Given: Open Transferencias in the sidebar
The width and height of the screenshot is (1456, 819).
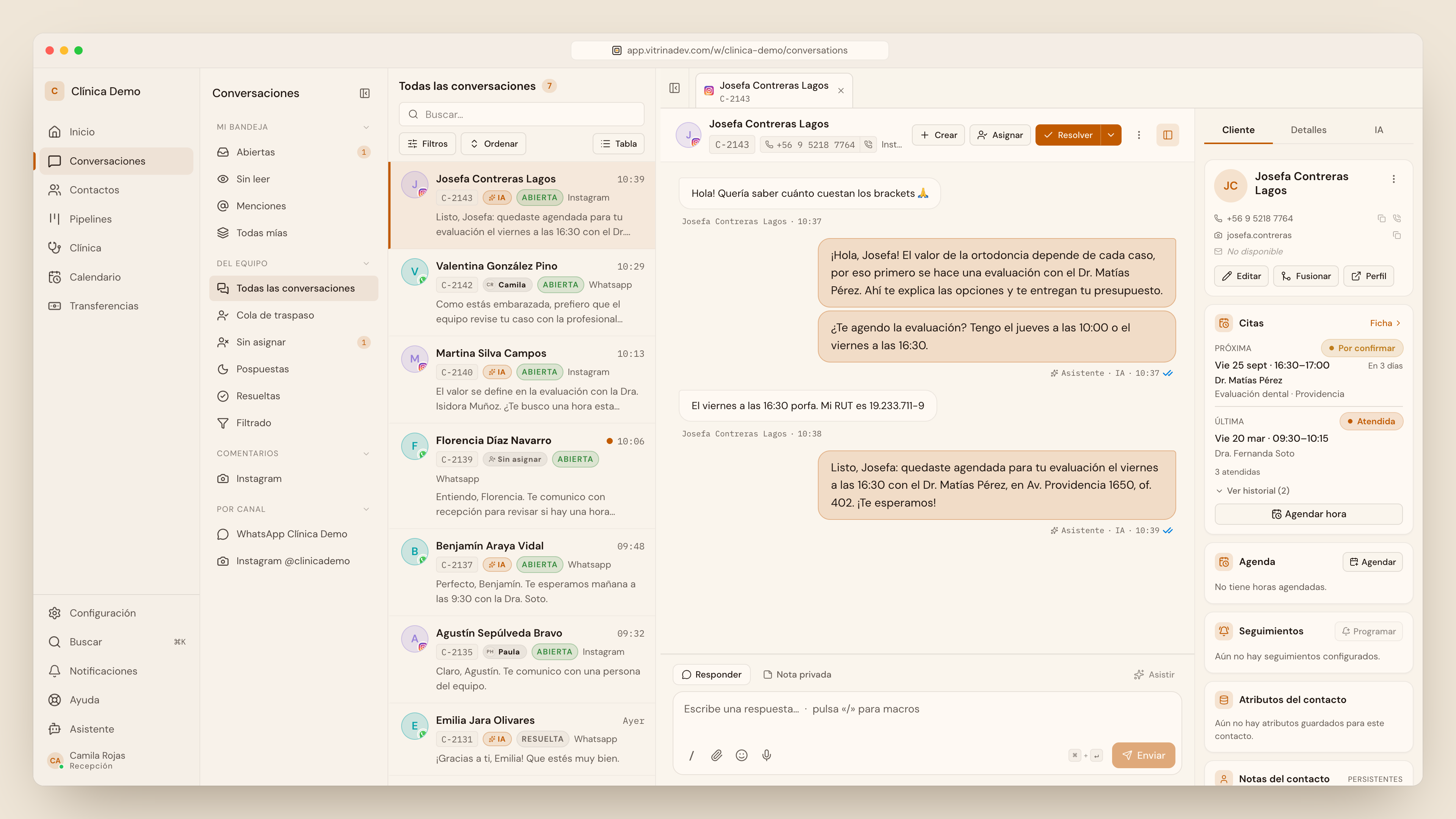Looking at the screenshot, I should coord(116,306).
